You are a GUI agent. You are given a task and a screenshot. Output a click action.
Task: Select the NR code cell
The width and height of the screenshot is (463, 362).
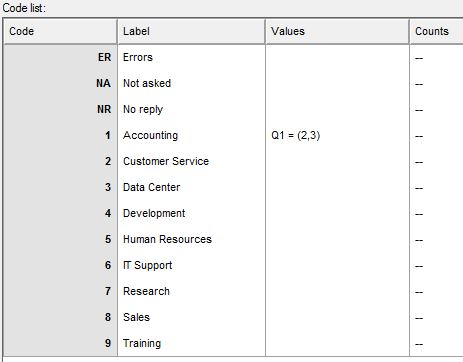point(60,109)
